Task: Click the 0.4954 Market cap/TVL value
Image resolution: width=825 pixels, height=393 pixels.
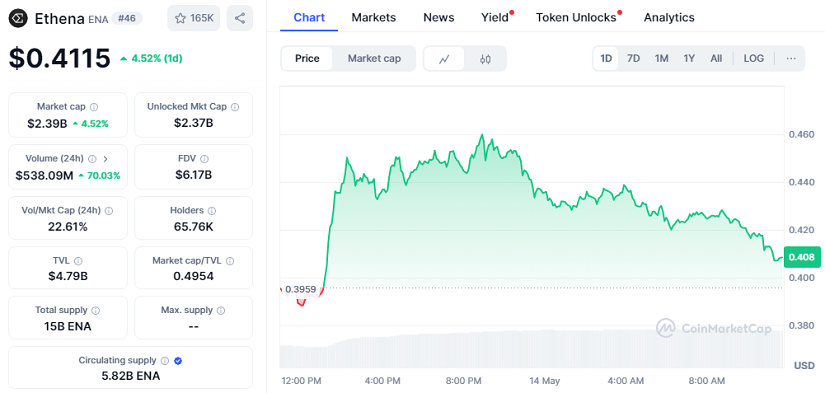Action: click(194, 276)
